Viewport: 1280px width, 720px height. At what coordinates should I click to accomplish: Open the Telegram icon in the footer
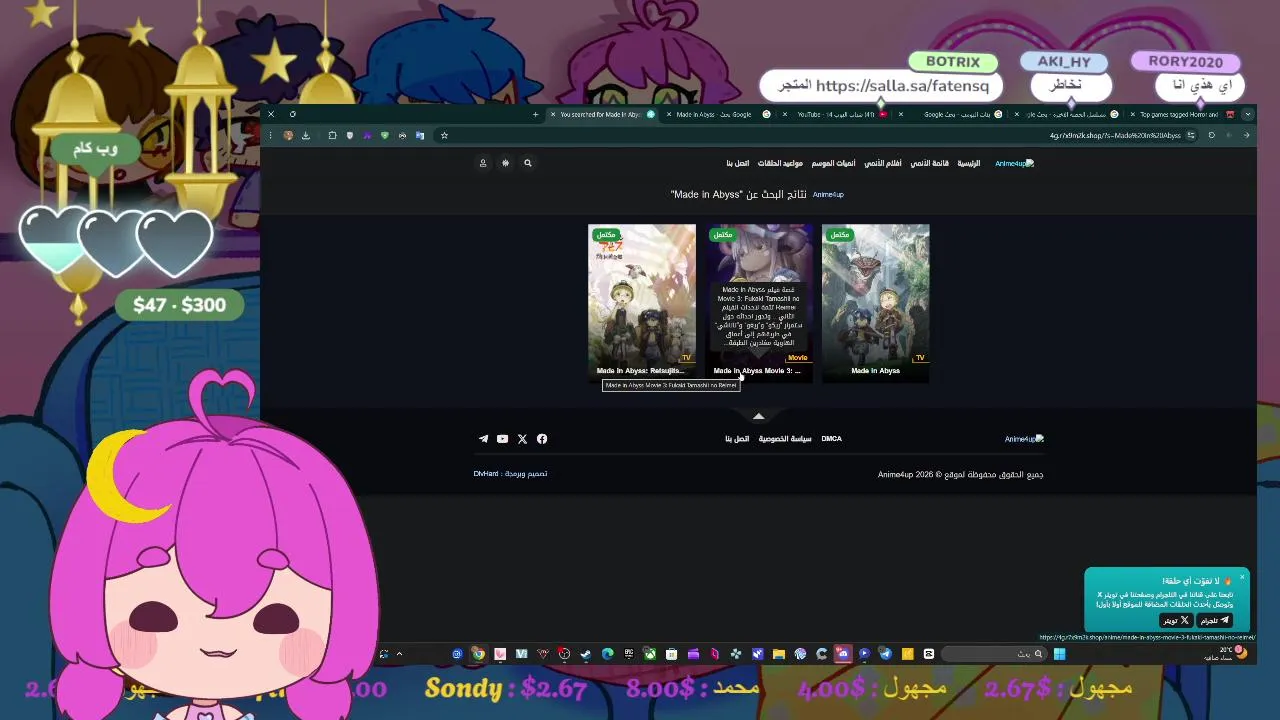click(483, 439)
